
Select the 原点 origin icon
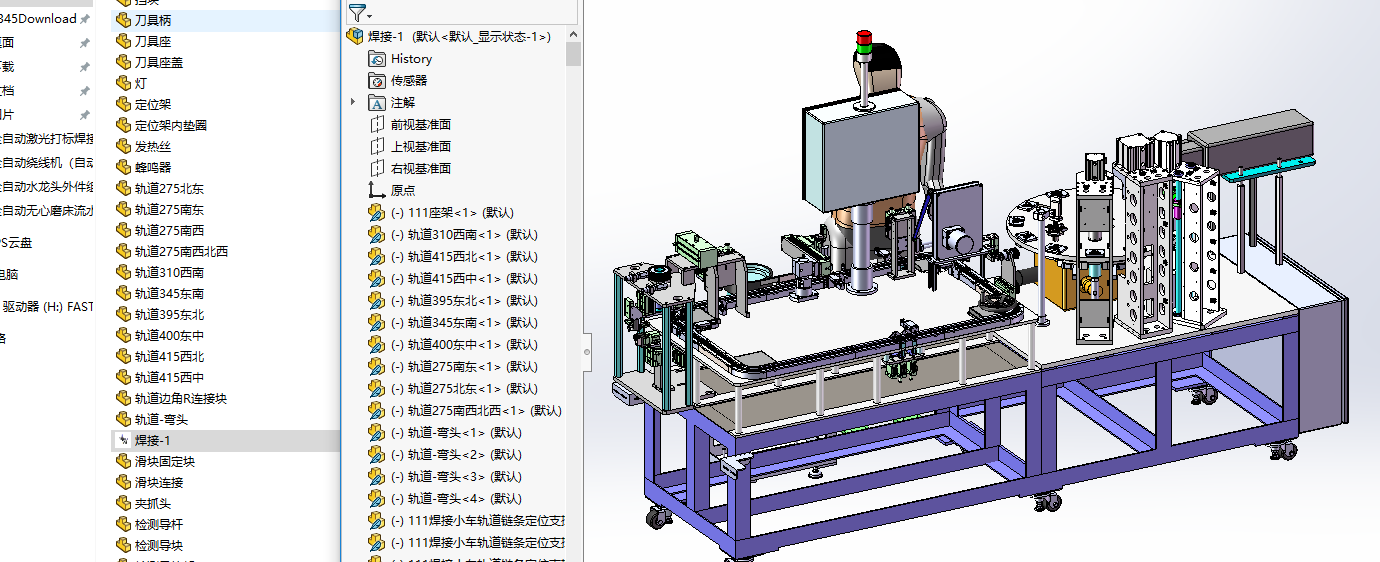(377, 190)
